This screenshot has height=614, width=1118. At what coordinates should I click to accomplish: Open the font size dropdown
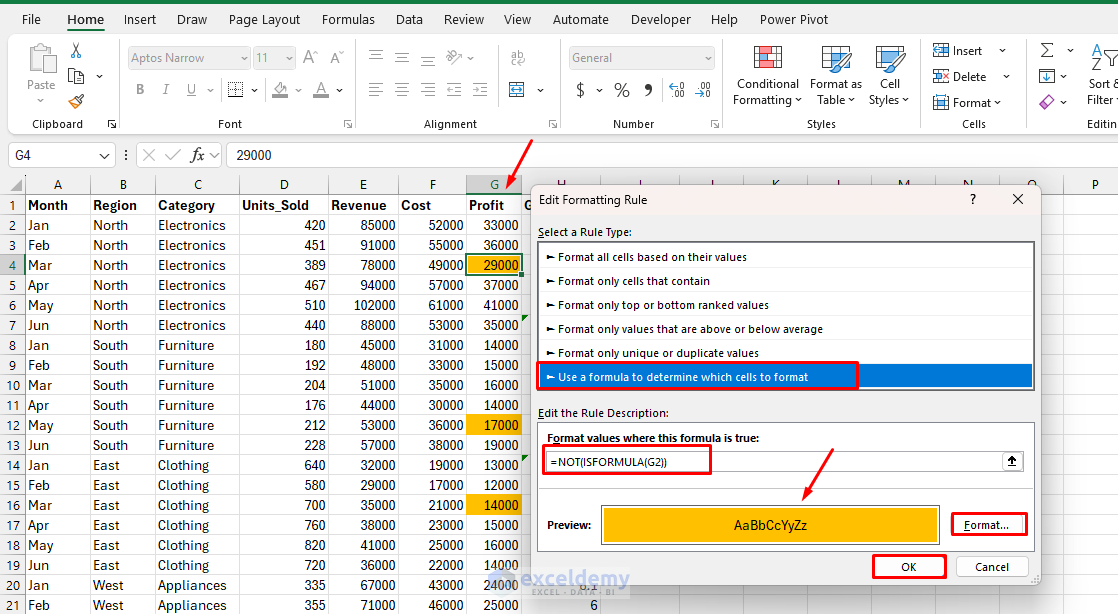click(289, 58)
